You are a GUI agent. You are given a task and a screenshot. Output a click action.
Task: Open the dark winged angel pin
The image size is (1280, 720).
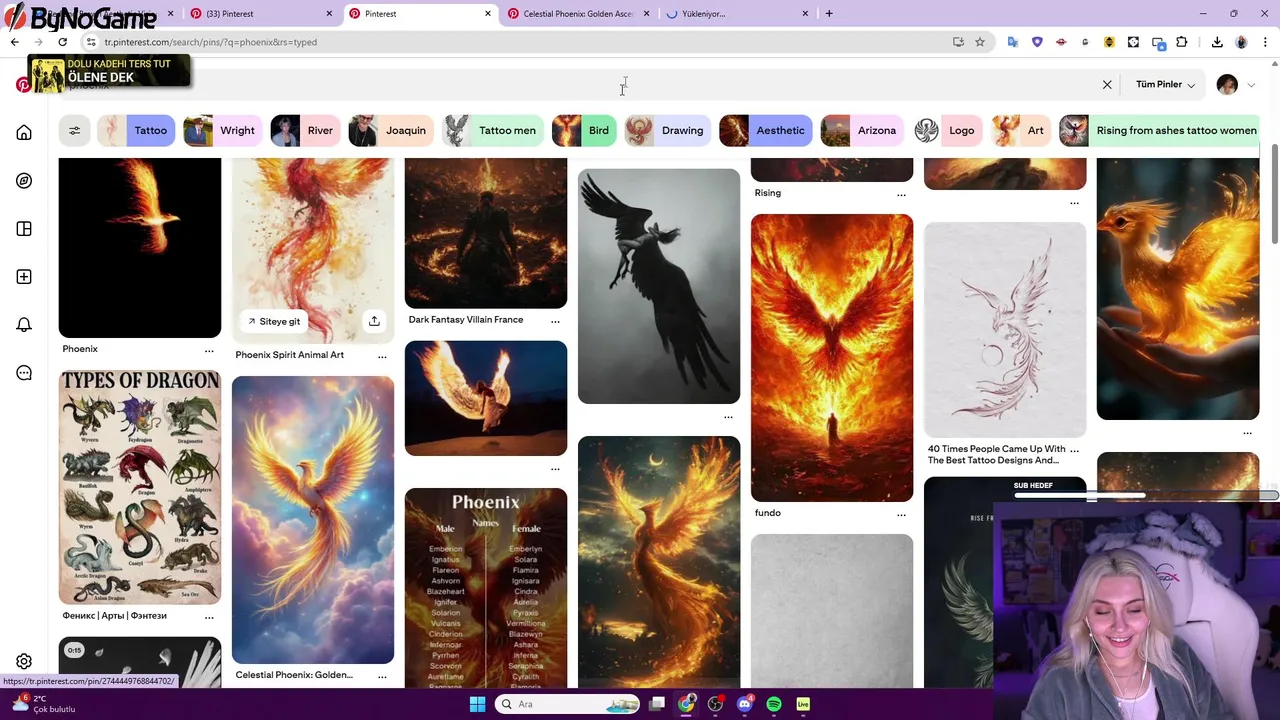point(659,286)
